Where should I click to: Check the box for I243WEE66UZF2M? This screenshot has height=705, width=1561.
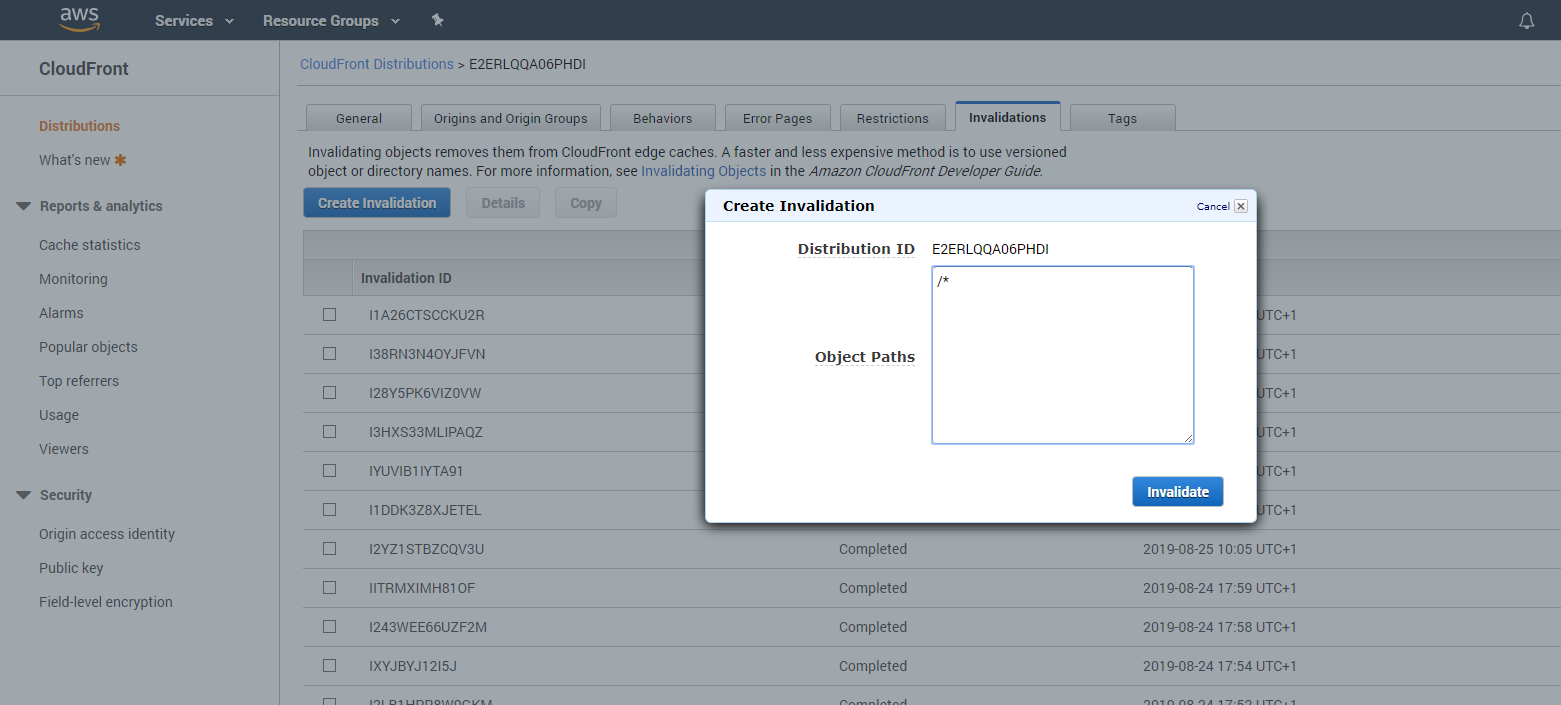[x=329, y=626]
